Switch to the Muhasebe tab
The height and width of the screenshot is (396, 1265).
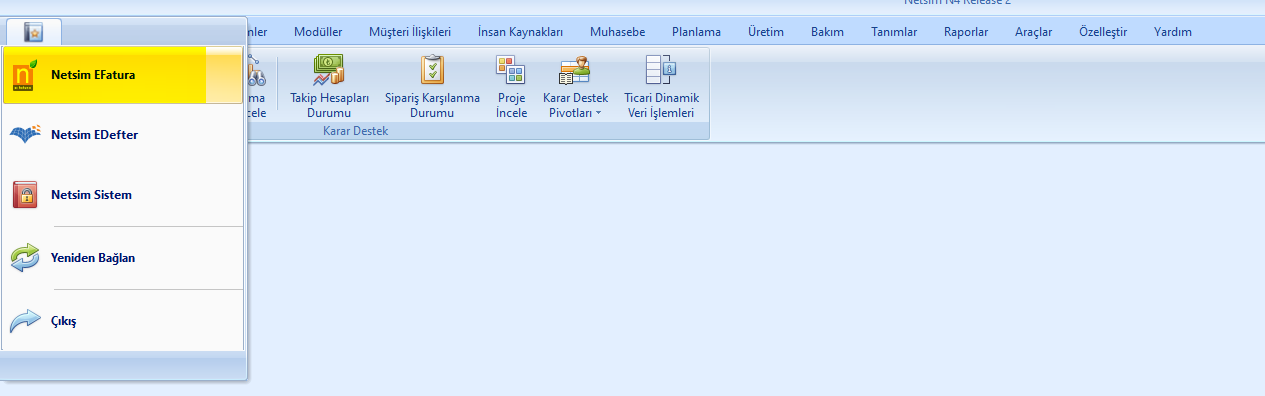pyautogui.click(x=618, y=32)
